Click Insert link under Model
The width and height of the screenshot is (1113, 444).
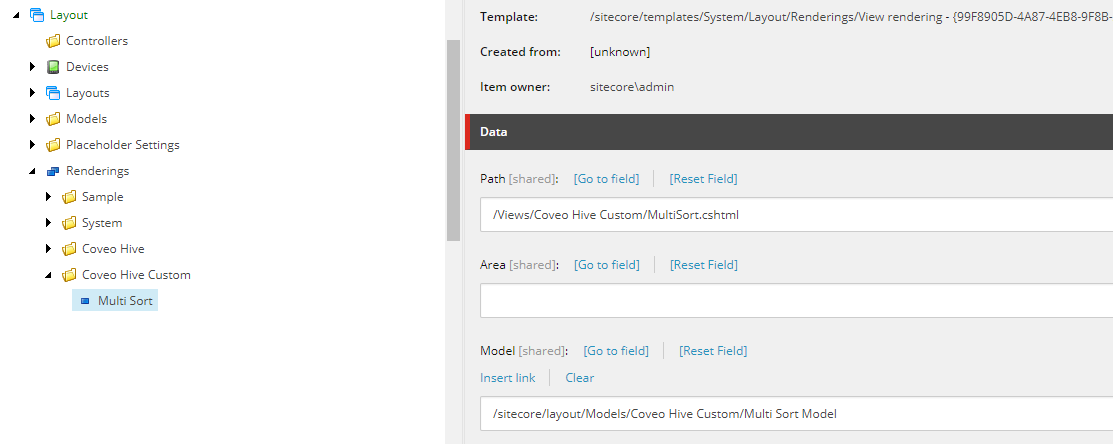point(508,378)
